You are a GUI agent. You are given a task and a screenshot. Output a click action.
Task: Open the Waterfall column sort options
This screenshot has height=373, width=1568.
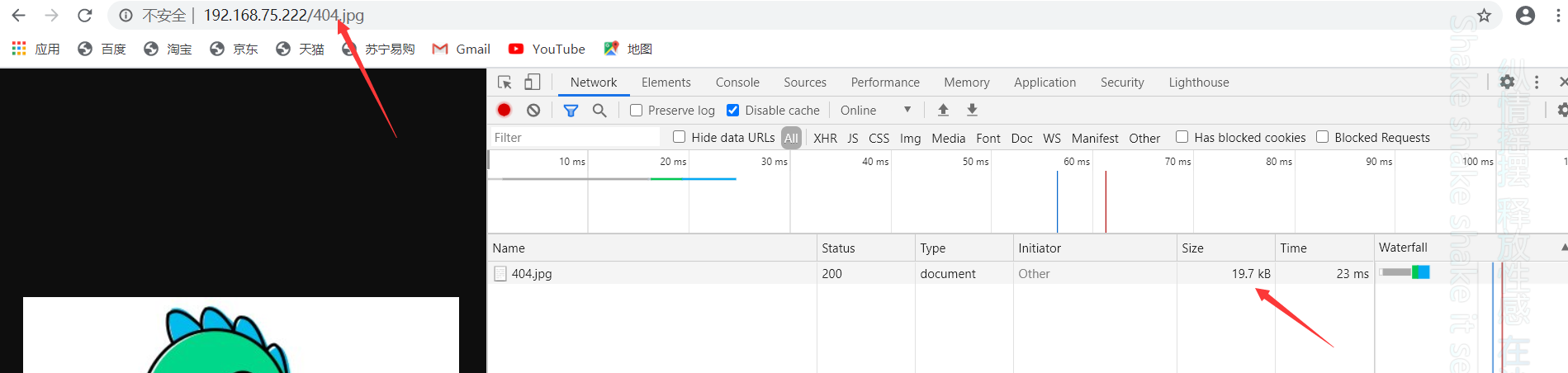pos(1471,248)
